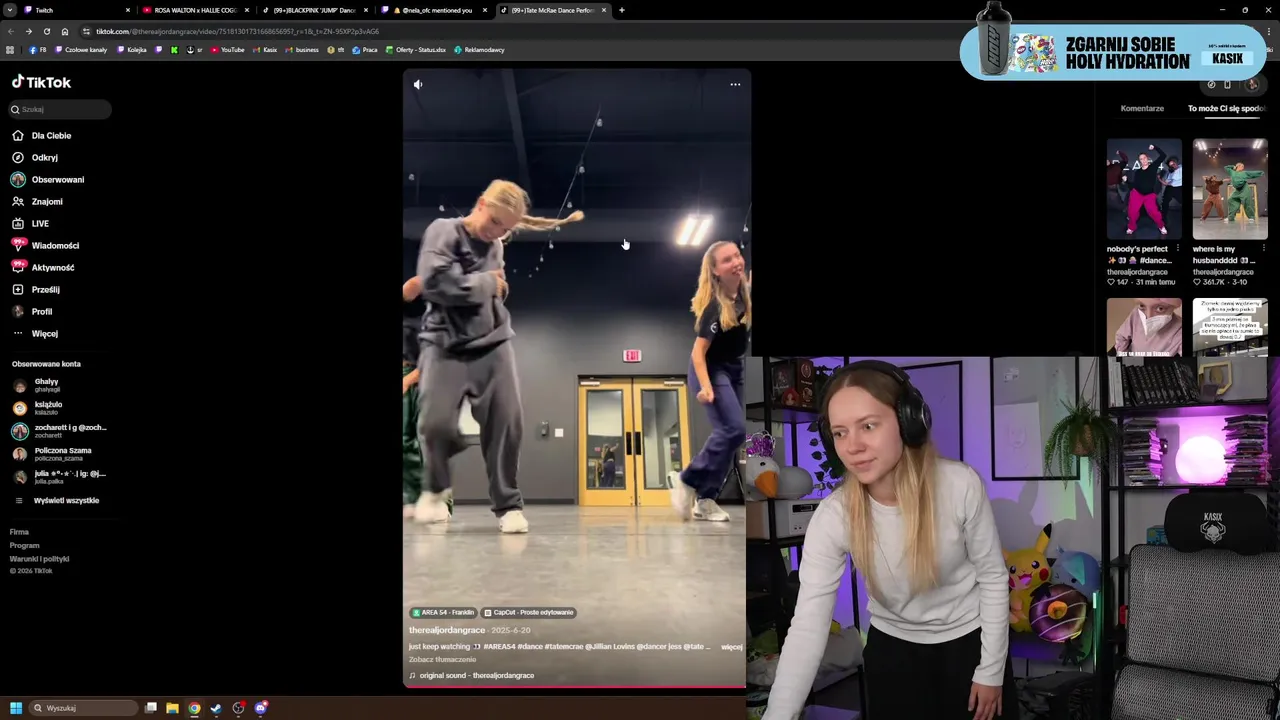This screenshot has width=1280, height=720.
Task: Open the masked-face video thumbnail
Action: coord(1144,327)
